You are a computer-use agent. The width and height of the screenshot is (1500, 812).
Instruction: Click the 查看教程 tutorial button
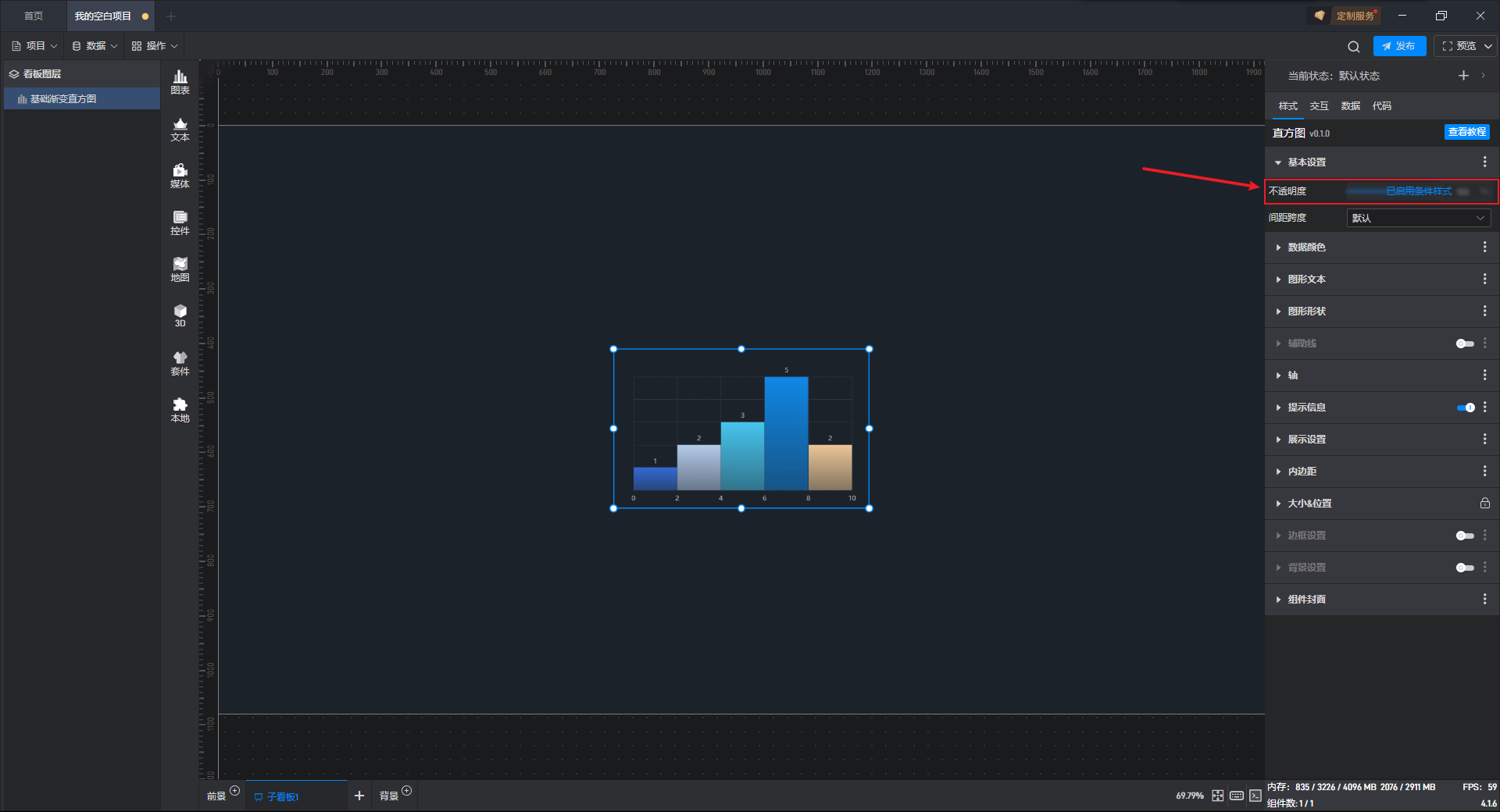click(x=1466, y=132)
